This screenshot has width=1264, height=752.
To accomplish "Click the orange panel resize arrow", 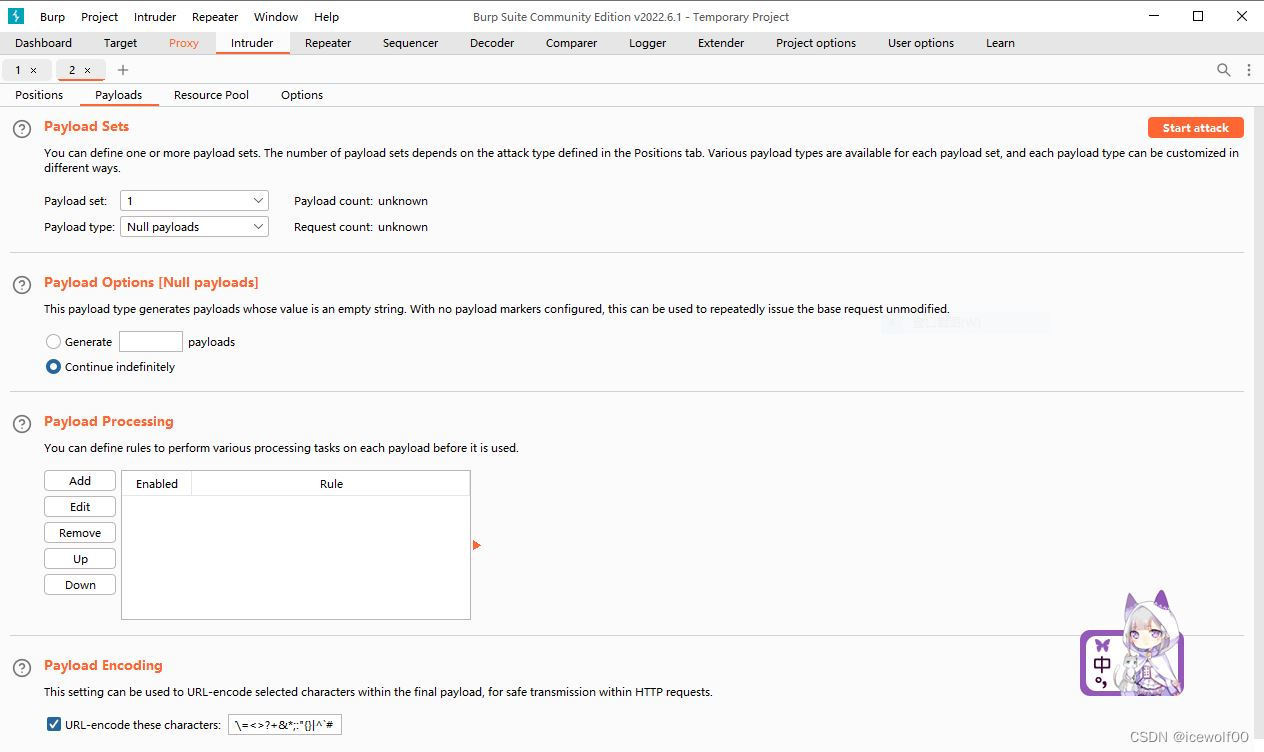I will pos(477,545).
